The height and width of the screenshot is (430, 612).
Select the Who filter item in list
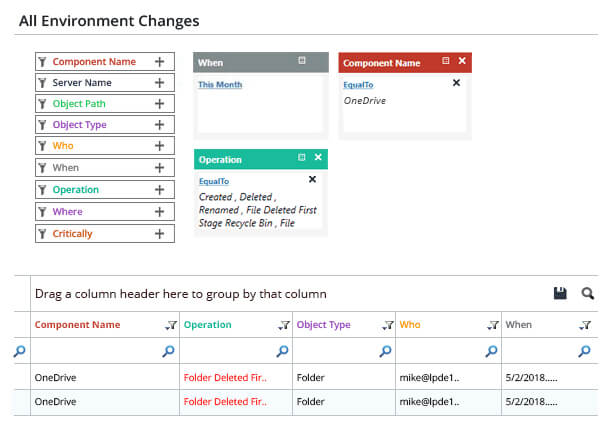pos(63,147)
